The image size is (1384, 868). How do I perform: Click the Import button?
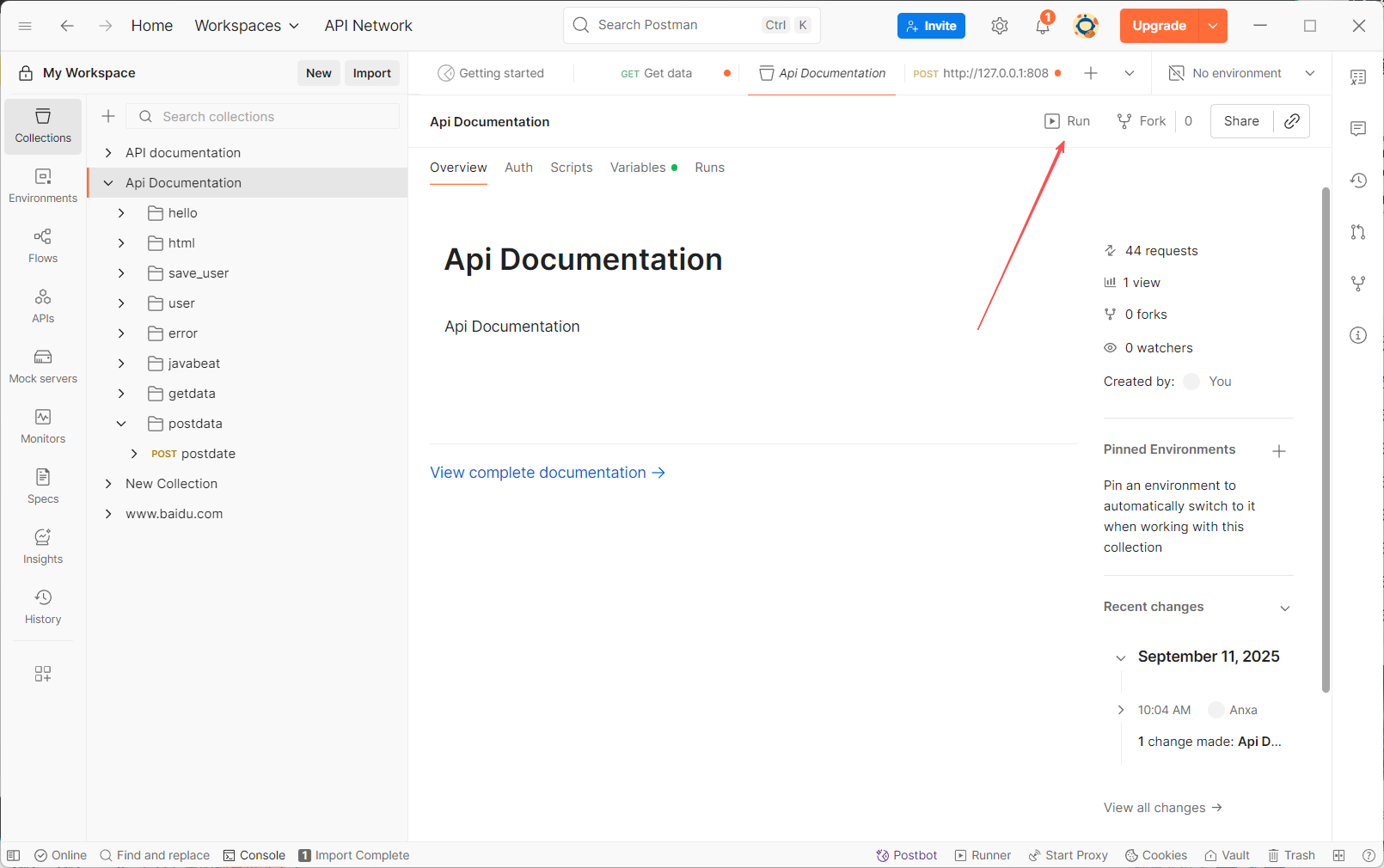tap(371, 73)
